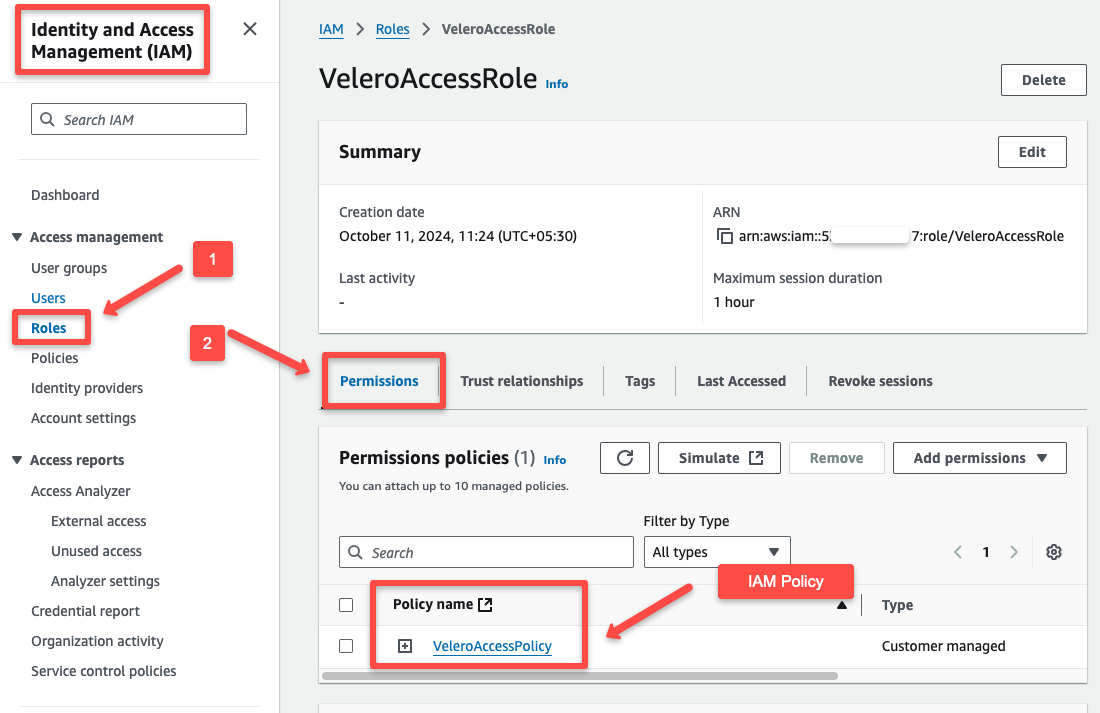Open table preferences gear icon
This screenshot has height=713, width=1100.
pyautogui.click(x=1053, y=551)
